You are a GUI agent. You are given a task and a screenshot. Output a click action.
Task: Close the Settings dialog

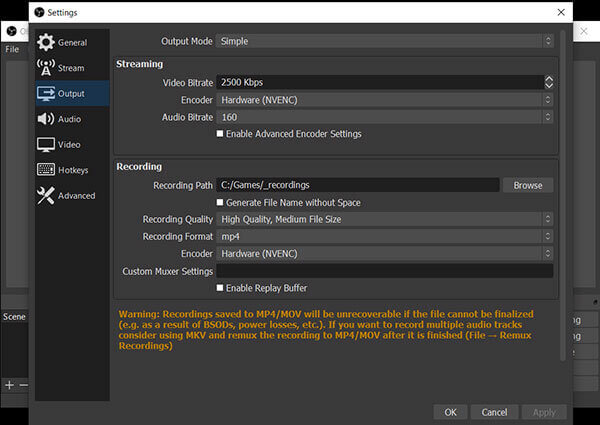(x=561, y=12)
